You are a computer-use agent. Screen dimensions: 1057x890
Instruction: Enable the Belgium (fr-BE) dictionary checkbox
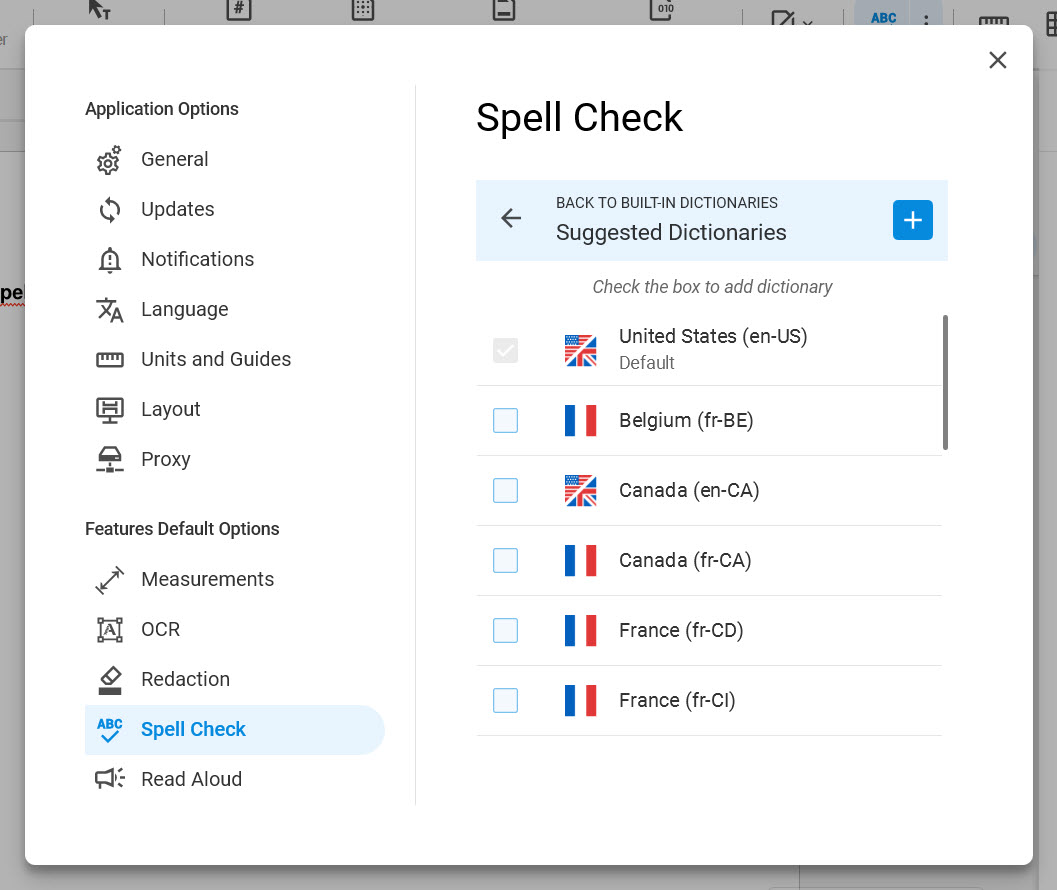click(506, 421)
